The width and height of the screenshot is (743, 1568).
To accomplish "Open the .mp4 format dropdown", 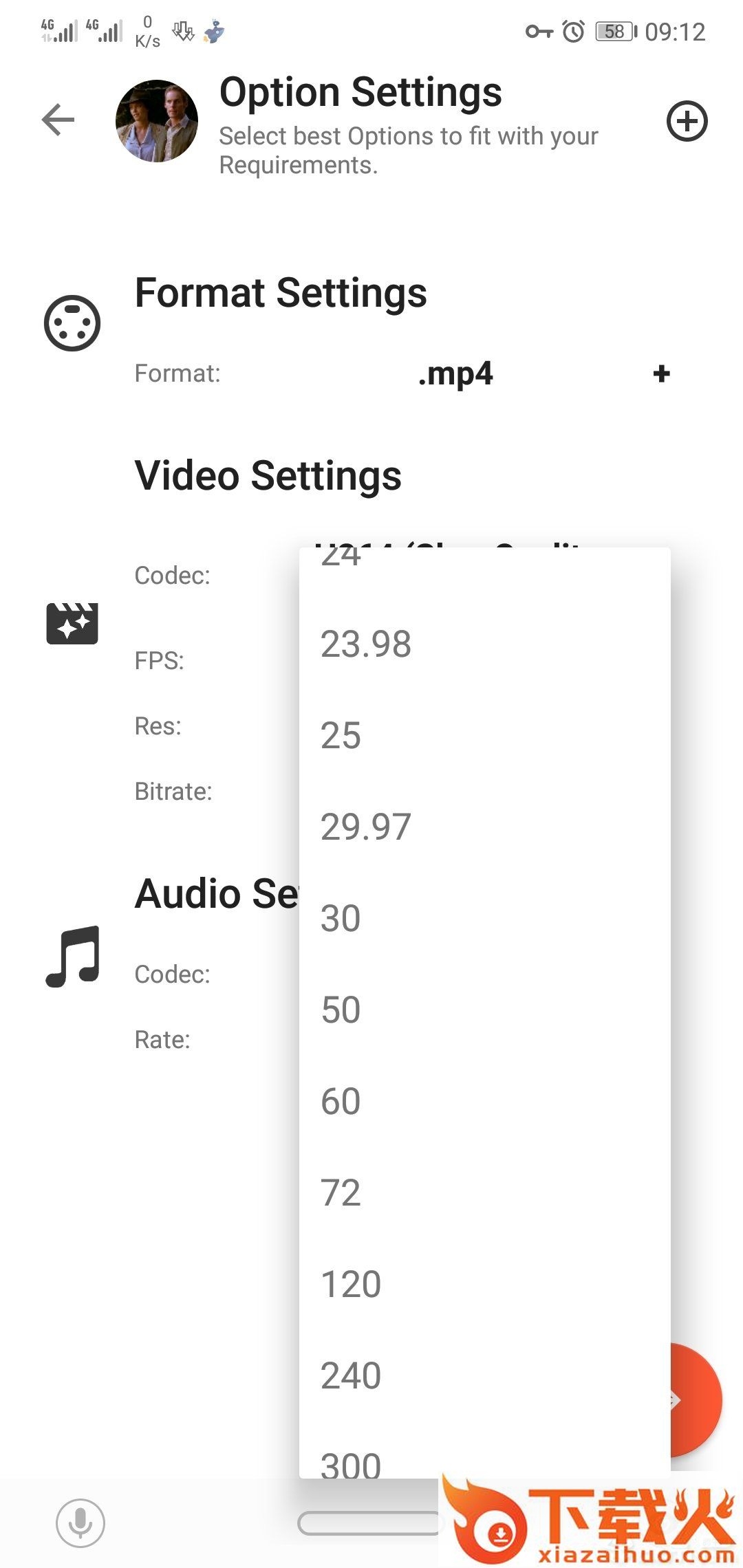I will (455, 374).
